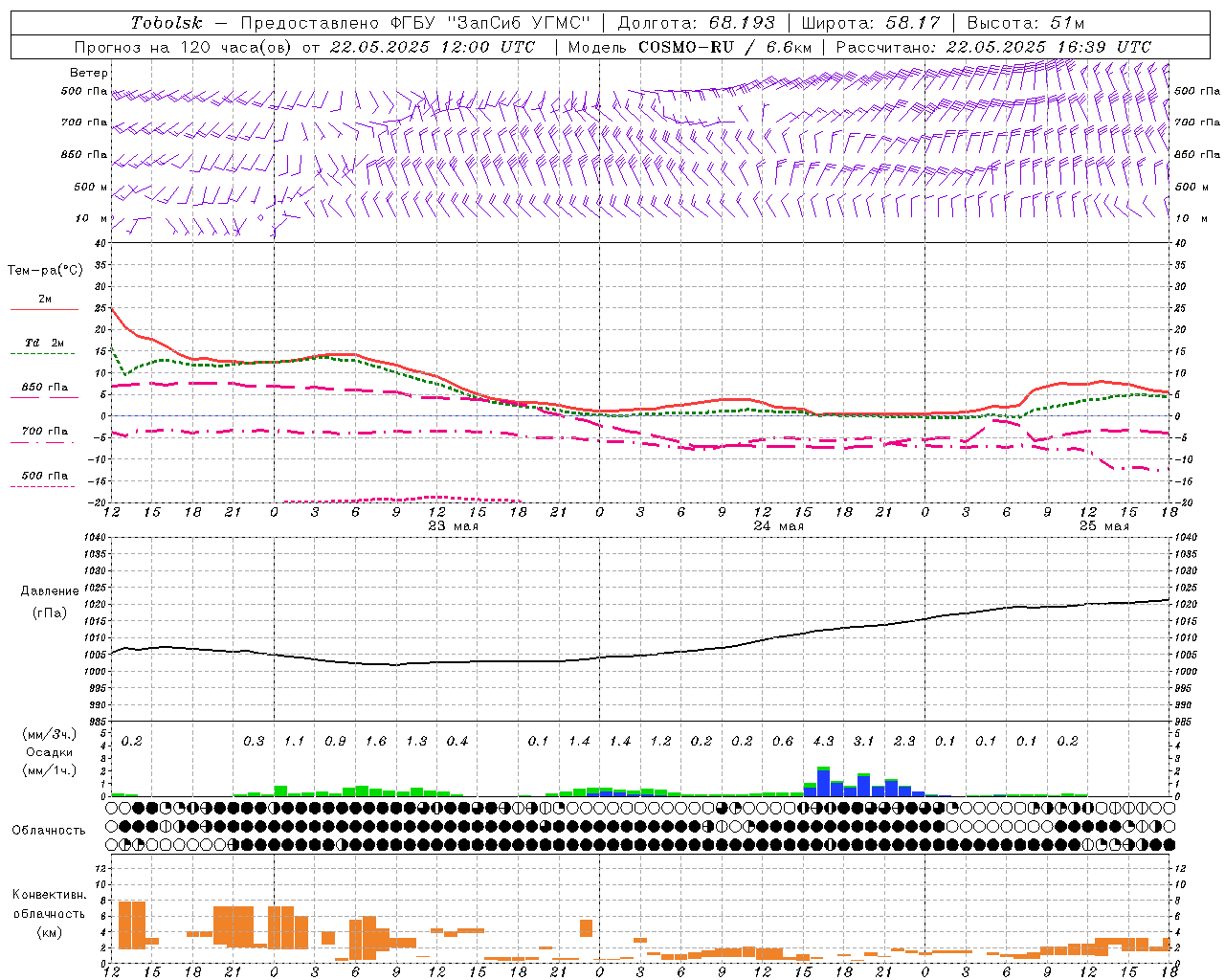This screenshot has width=1225, height=980.
Task: Click the 1.6 precipitation value
Action: 376,741
